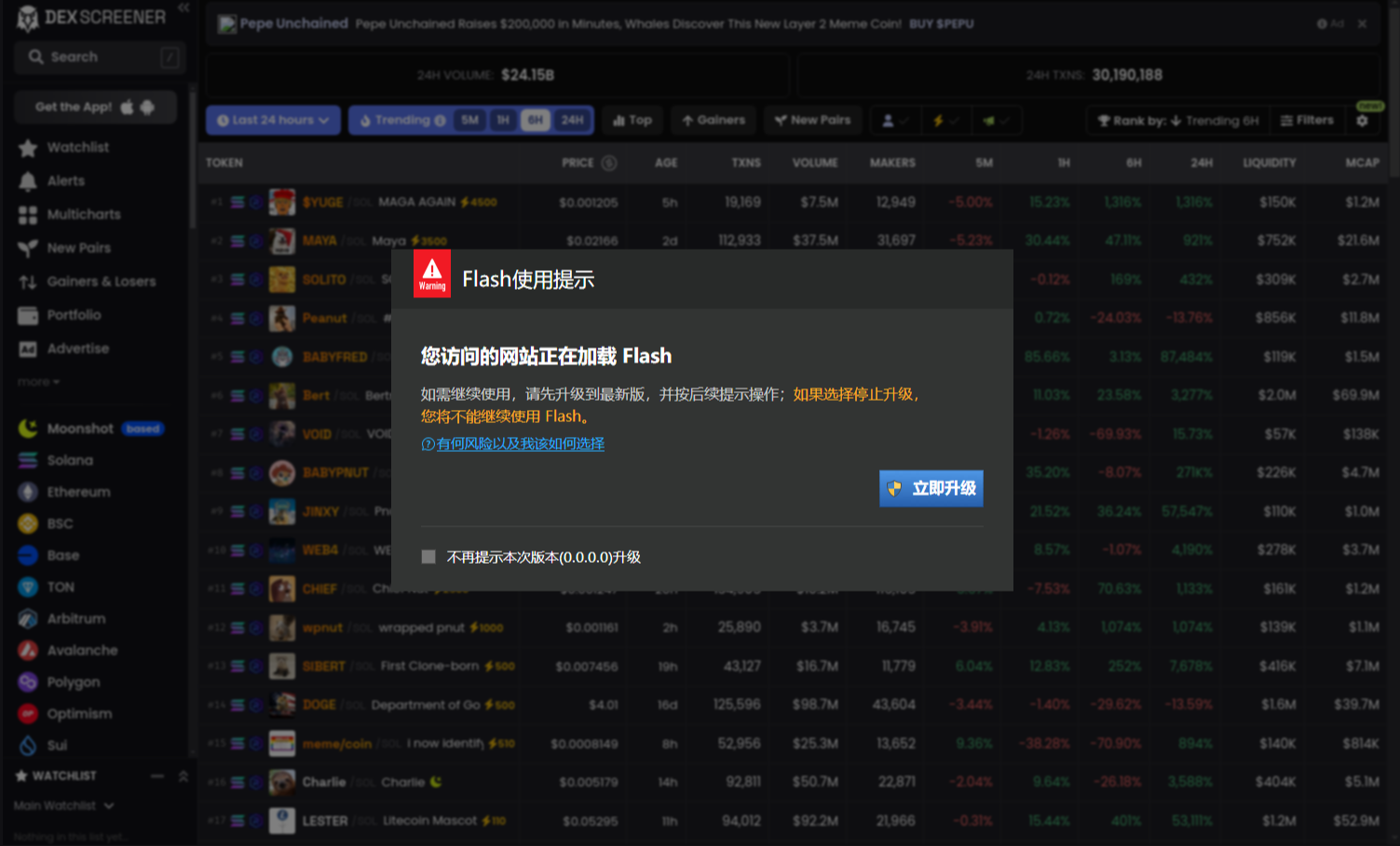The width and height of the screenshot is (1400, 846).
Task: Click the BUY $PEPU ad link
Action: tap(941, 23)
